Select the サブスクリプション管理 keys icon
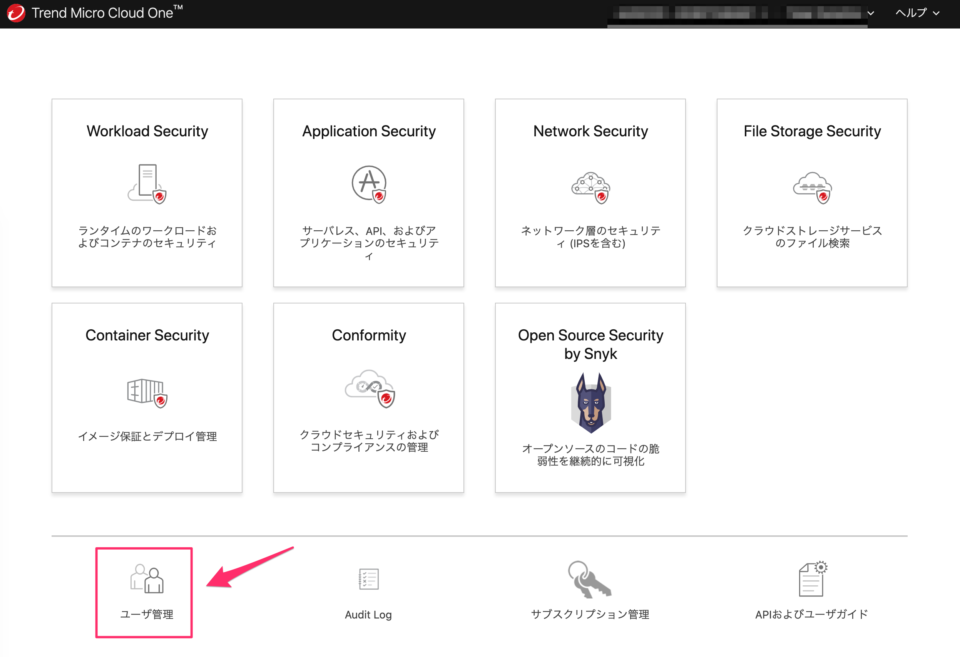Viewport: 960px width, 657px height. (590, 580)
